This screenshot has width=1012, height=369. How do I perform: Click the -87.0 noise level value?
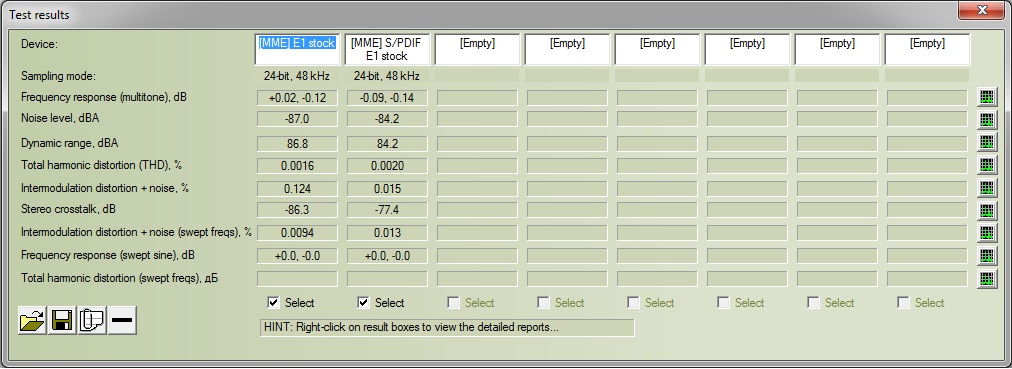coord(297,120)
